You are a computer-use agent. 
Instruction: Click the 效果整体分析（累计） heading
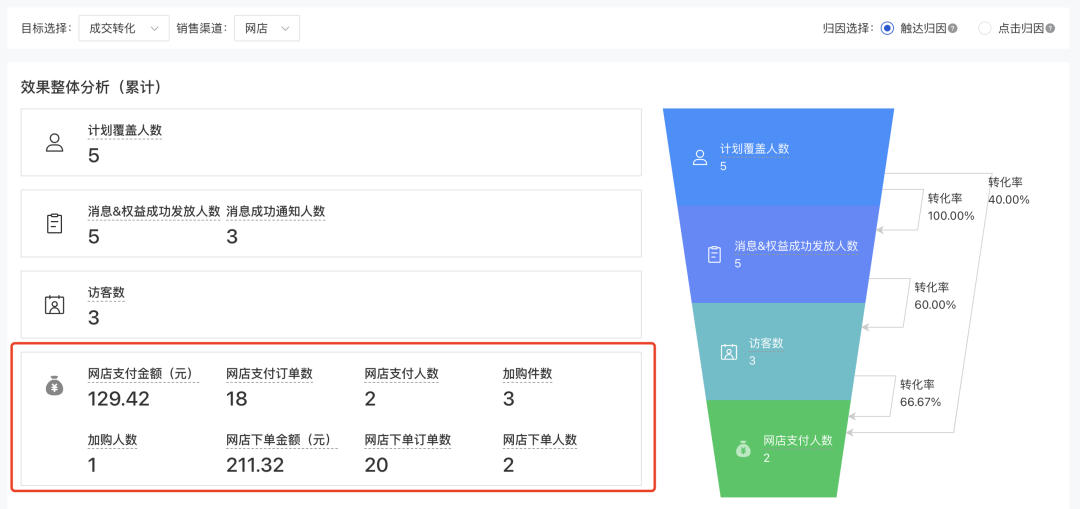click(90, 87)
